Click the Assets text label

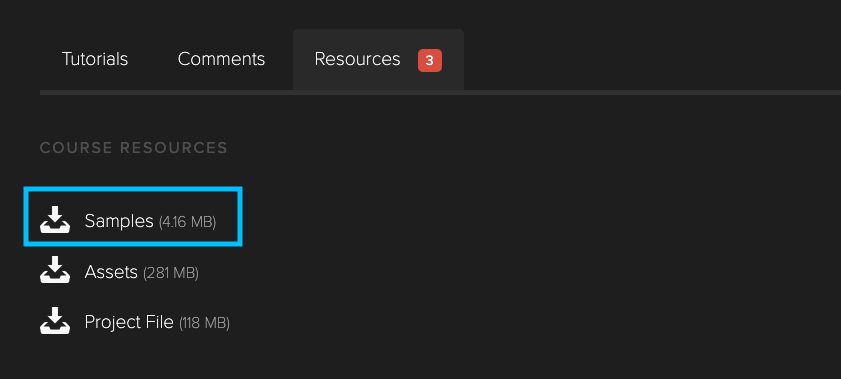[x=111, y=272]
